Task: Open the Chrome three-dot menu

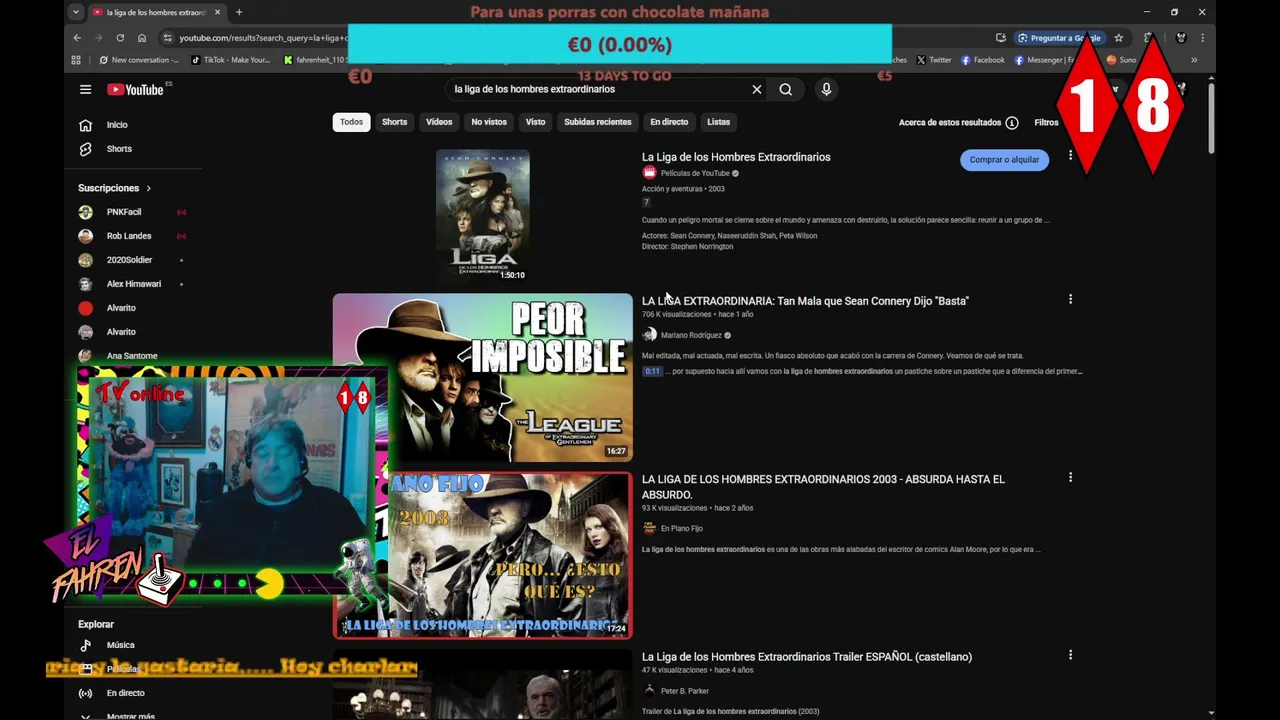Action: 1202,38
